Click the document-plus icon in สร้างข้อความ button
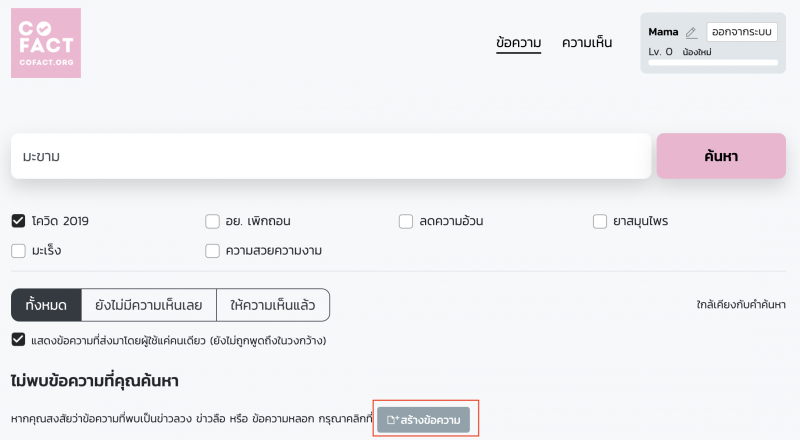 tap(393, 420)
